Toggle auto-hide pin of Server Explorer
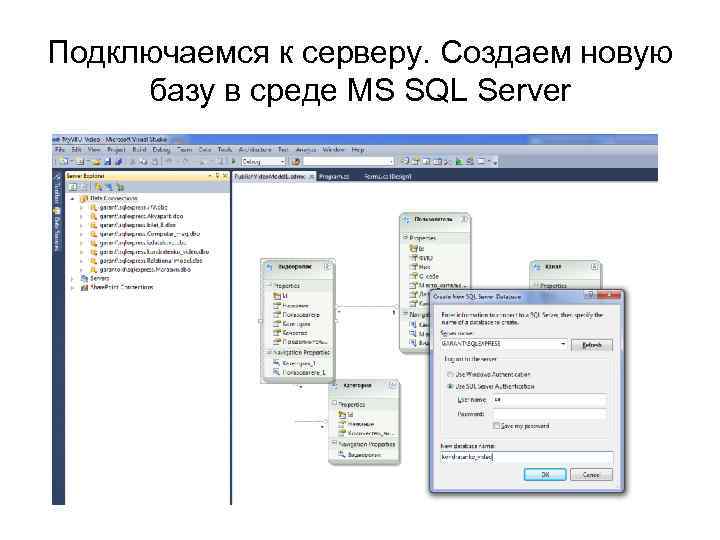720x540 pixels. click(217, 176)
